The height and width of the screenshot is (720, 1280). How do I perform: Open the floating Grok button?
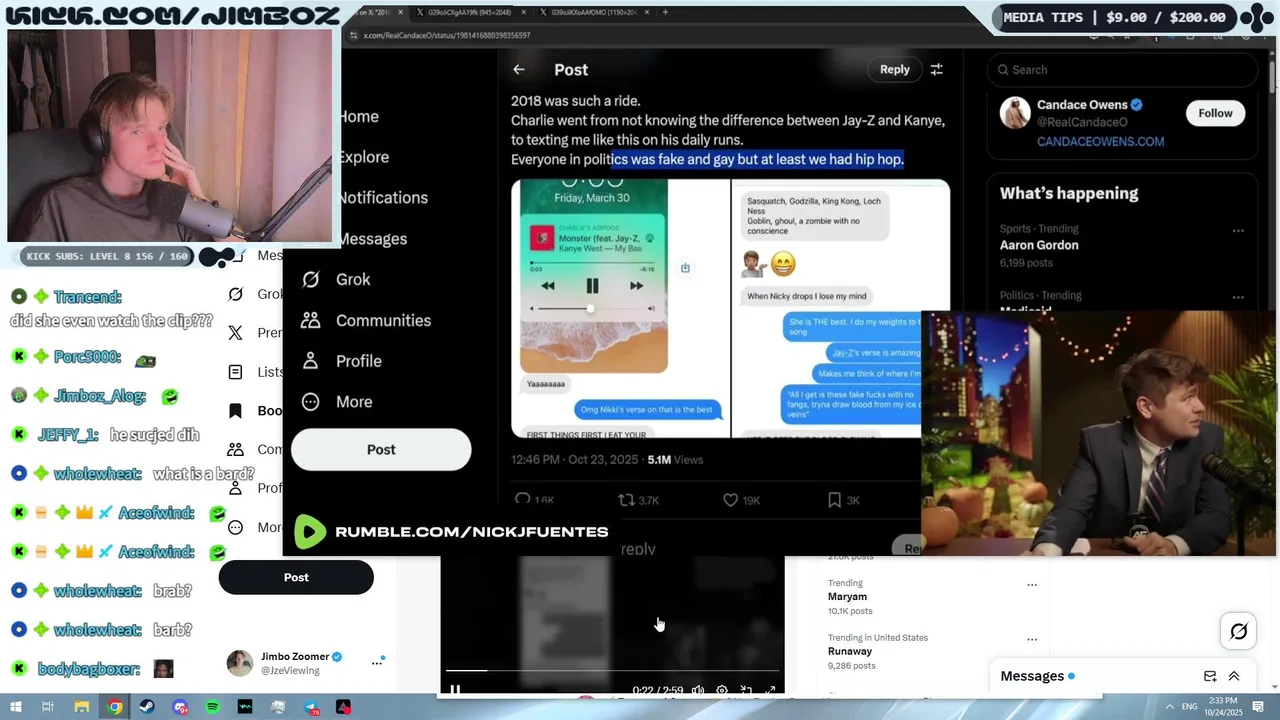(1238, 631)
